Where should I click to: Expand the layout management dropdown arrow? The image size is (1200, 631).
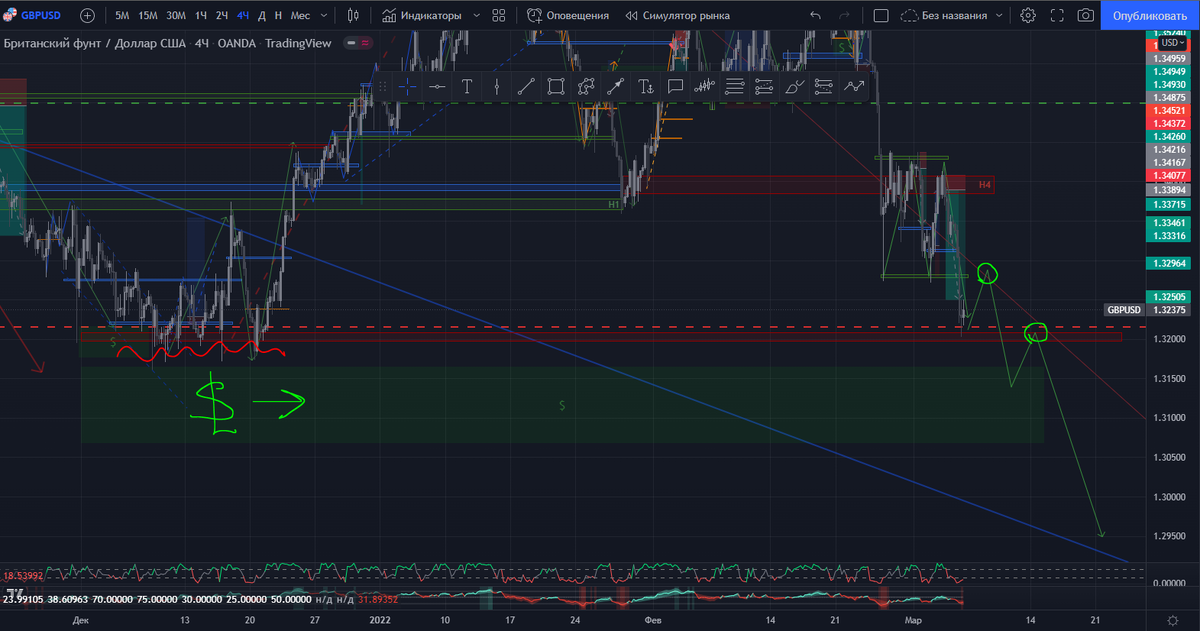999,15
